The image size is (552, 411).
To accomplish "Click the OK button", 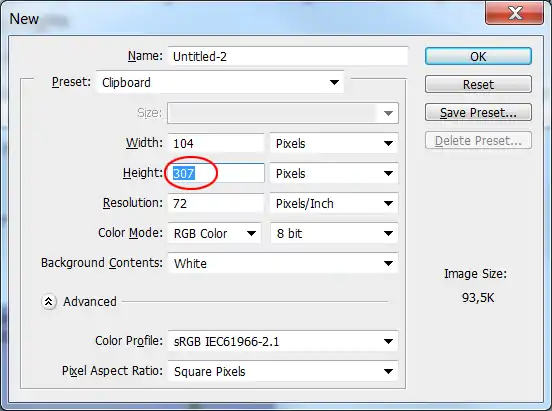I will [478, 56].
